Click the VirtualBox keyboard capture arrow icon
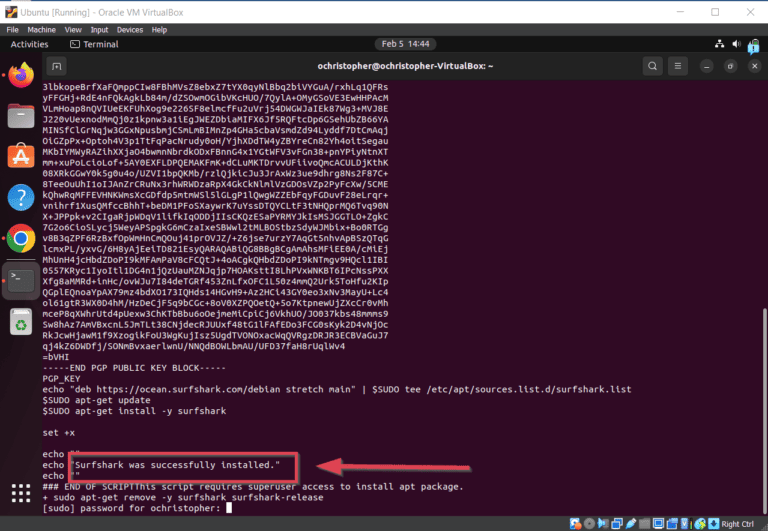 click(714, 524)
